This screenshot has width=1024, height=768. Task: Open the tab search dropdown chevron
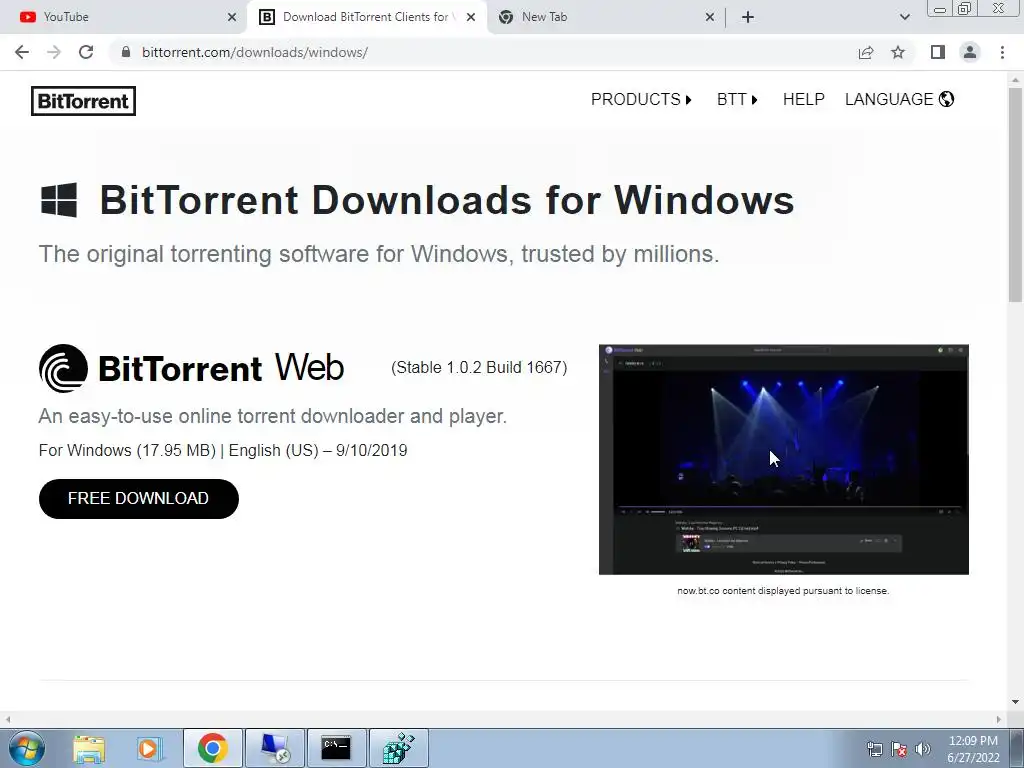tap(904, 17)
